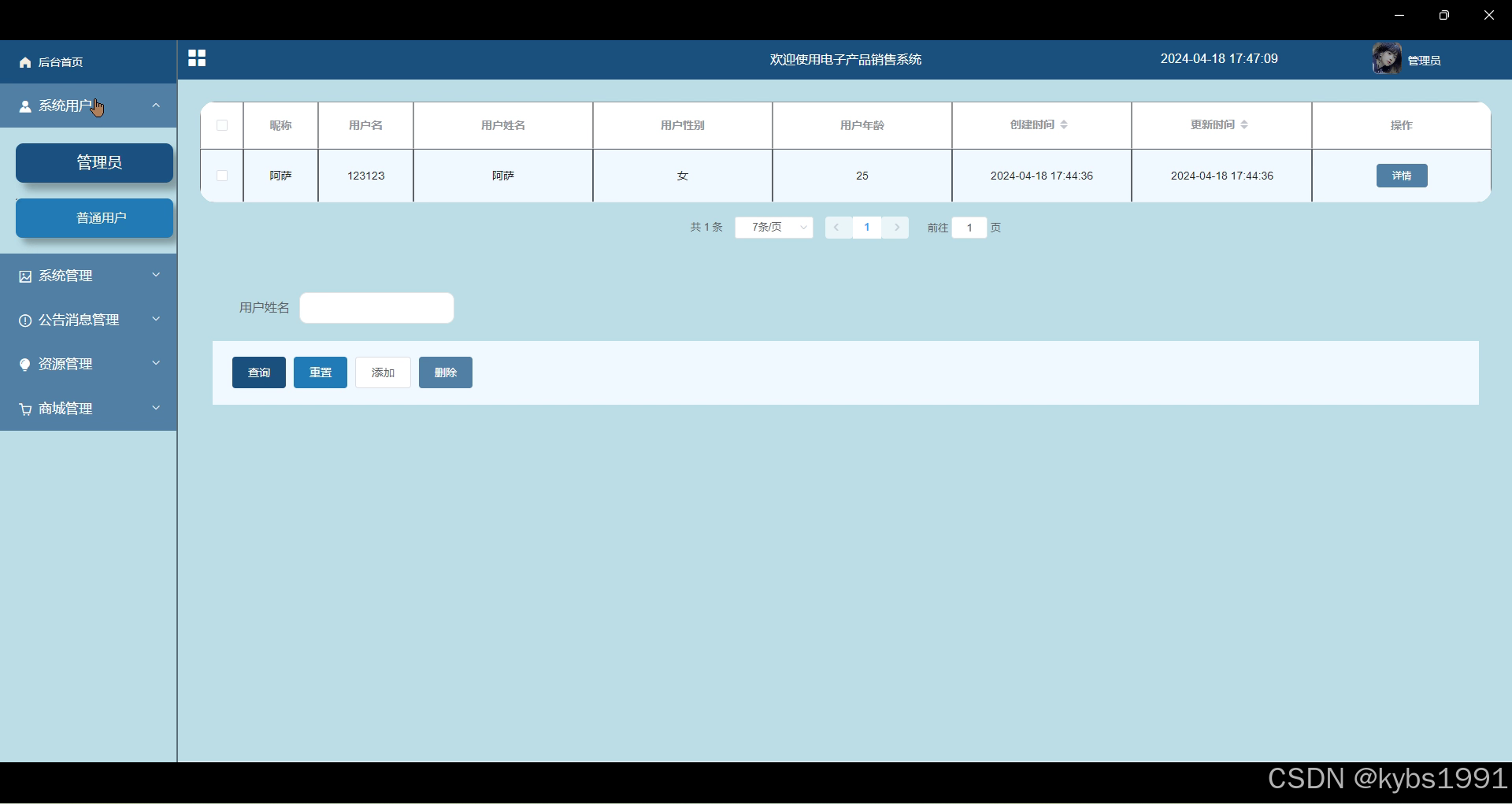Click the grid menu icon in header
Viewport: 1512px width, 804px height.
197,58
